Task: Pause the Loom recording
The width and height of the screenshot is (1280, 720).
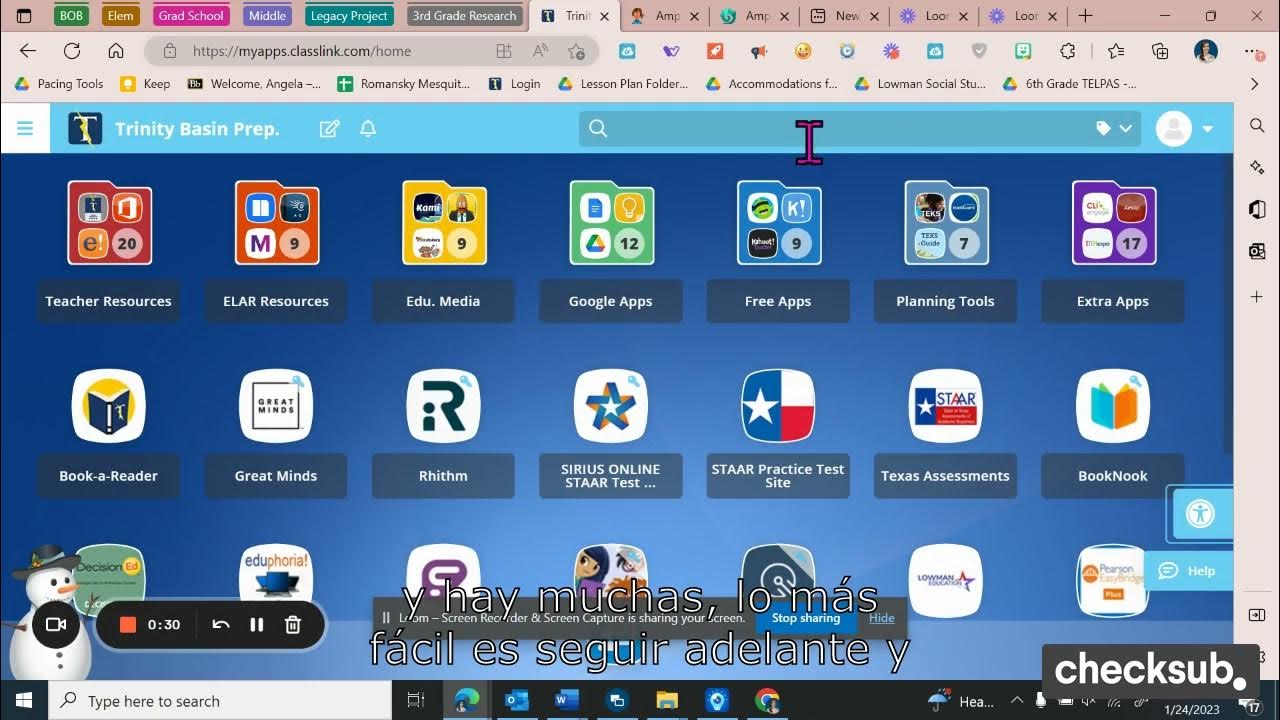Action: (257, 624)
